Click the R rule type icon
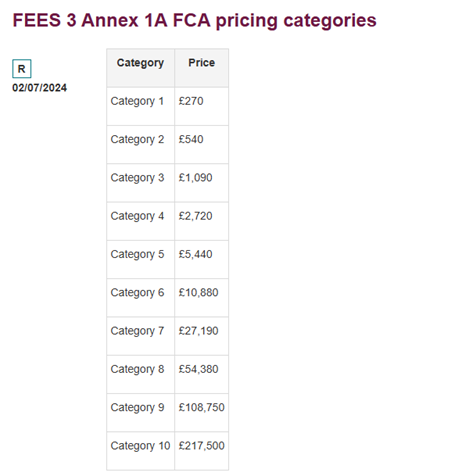This screenshot has width=462, height=476. 22,69
